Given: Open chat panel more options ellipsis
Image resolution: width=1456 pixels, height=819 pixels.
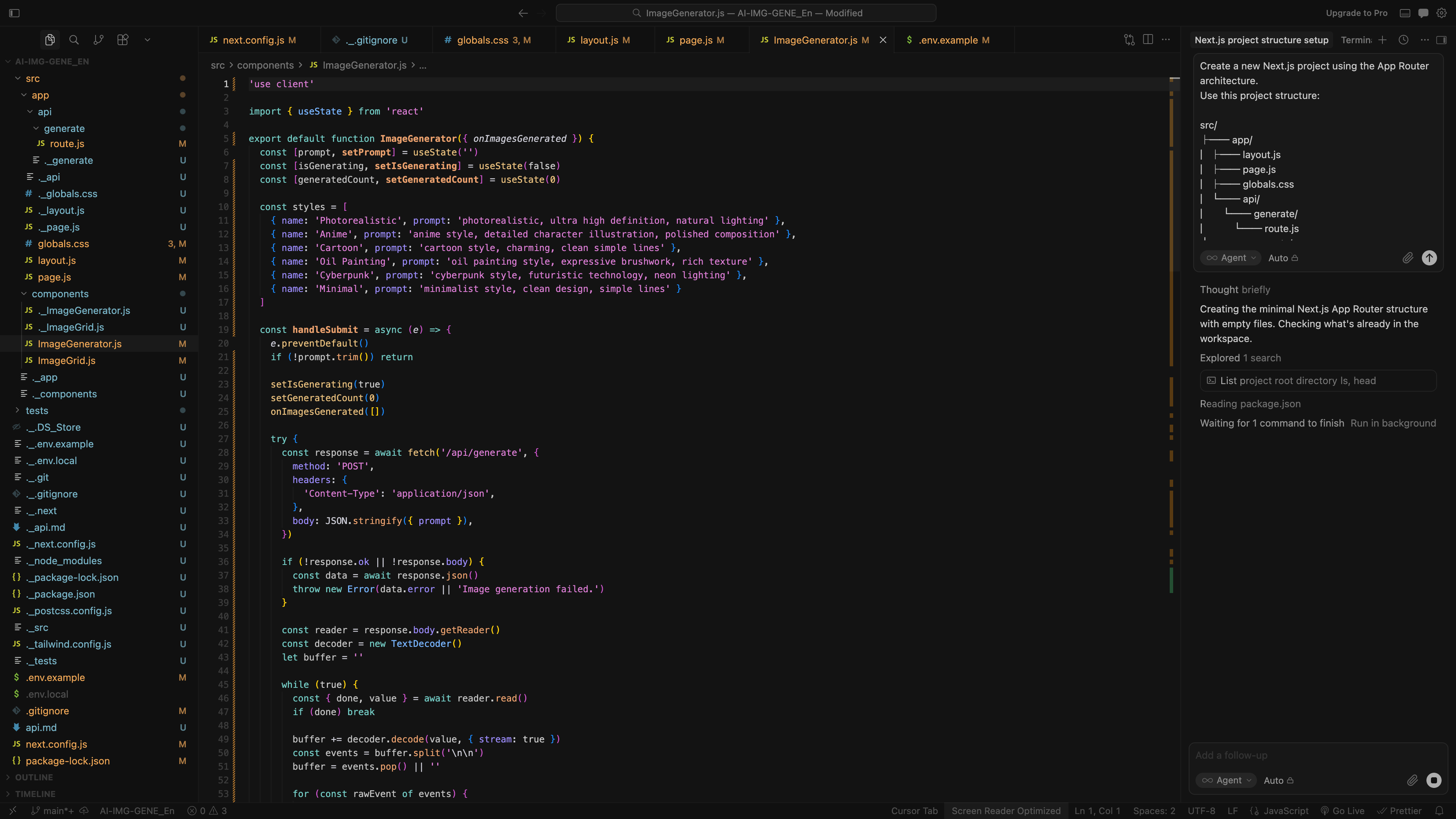Looking at the screenshot, I should pos(1425,39).
